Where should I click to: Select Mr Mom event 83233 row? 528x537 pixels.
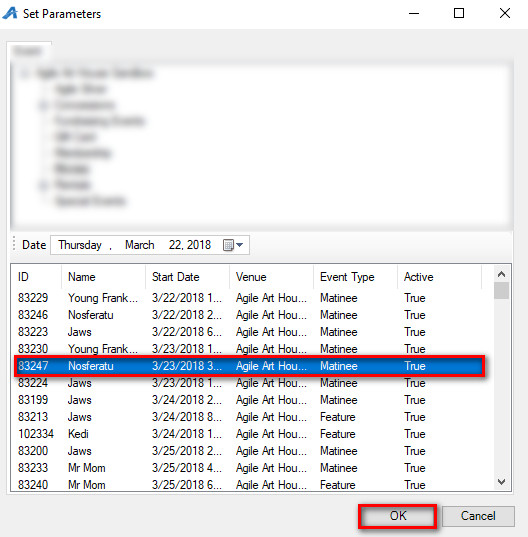pos(249,468)
